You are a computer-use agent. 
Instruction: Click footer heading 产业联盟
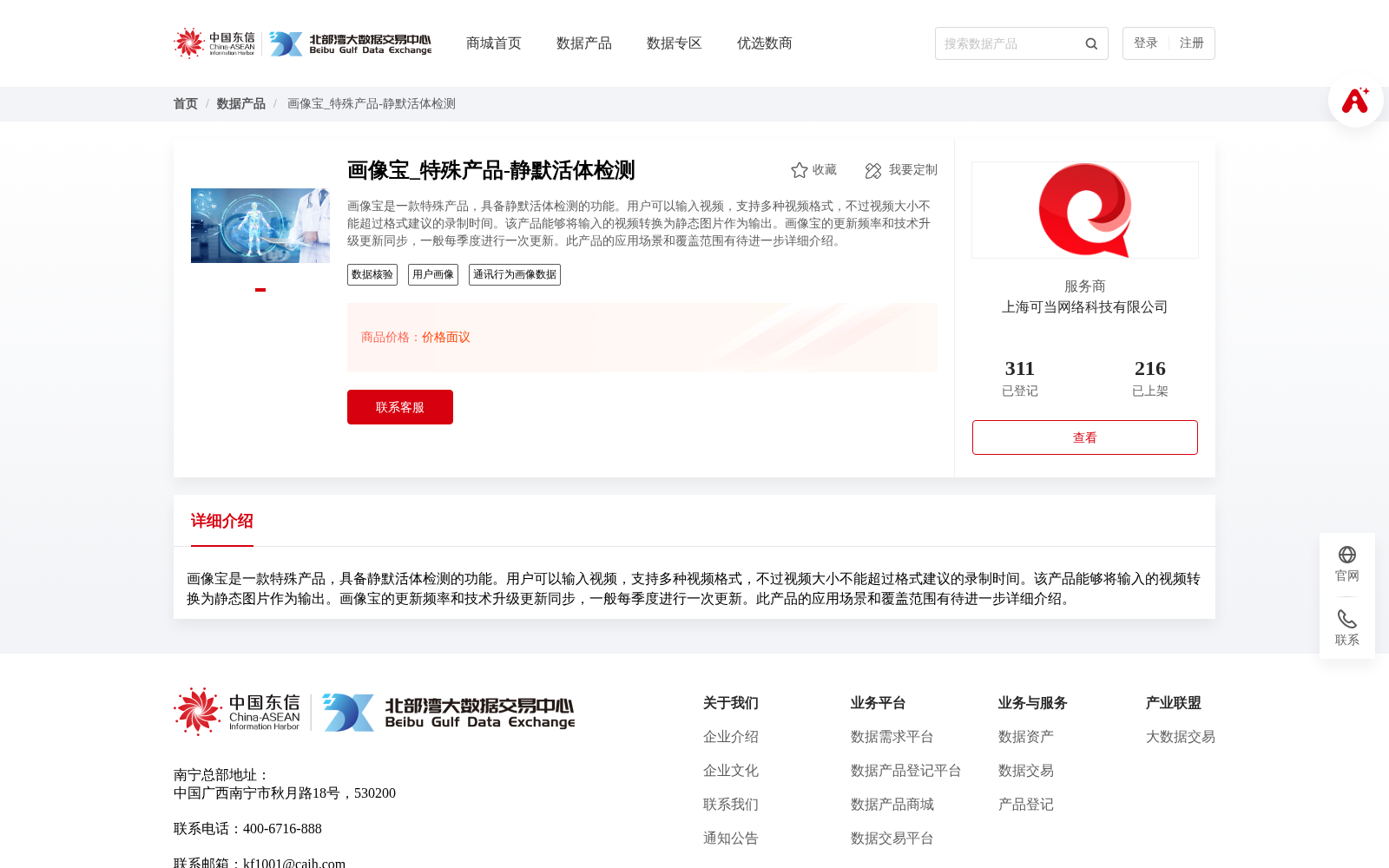tap(1174, 703)
